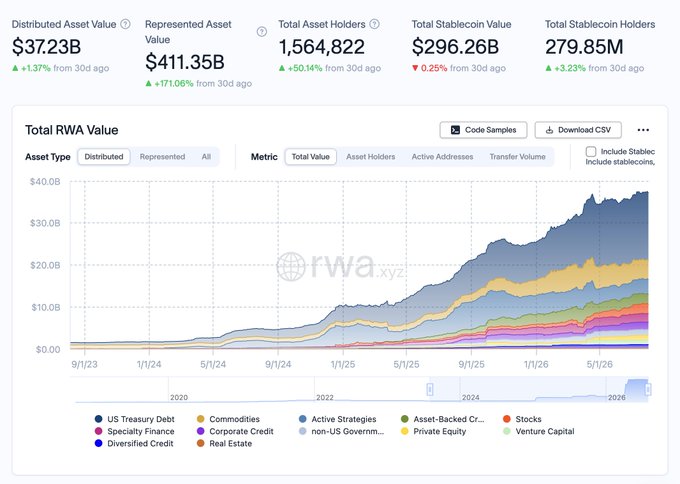Click the Total RWA Value heading
The width and height of the screenshot is (680, 484).
click(72, 130)
